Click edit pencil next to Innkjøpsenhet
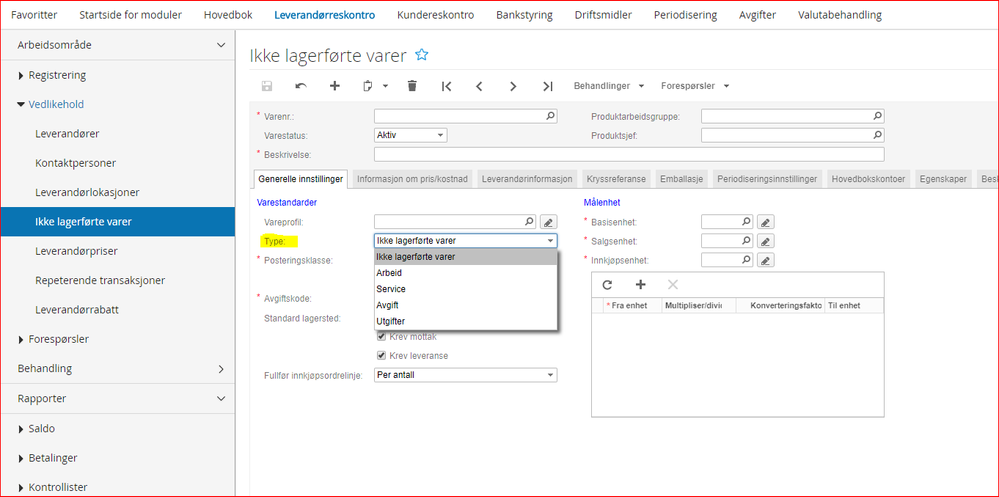This screenshot has height=497, width=999. [766, 260]
